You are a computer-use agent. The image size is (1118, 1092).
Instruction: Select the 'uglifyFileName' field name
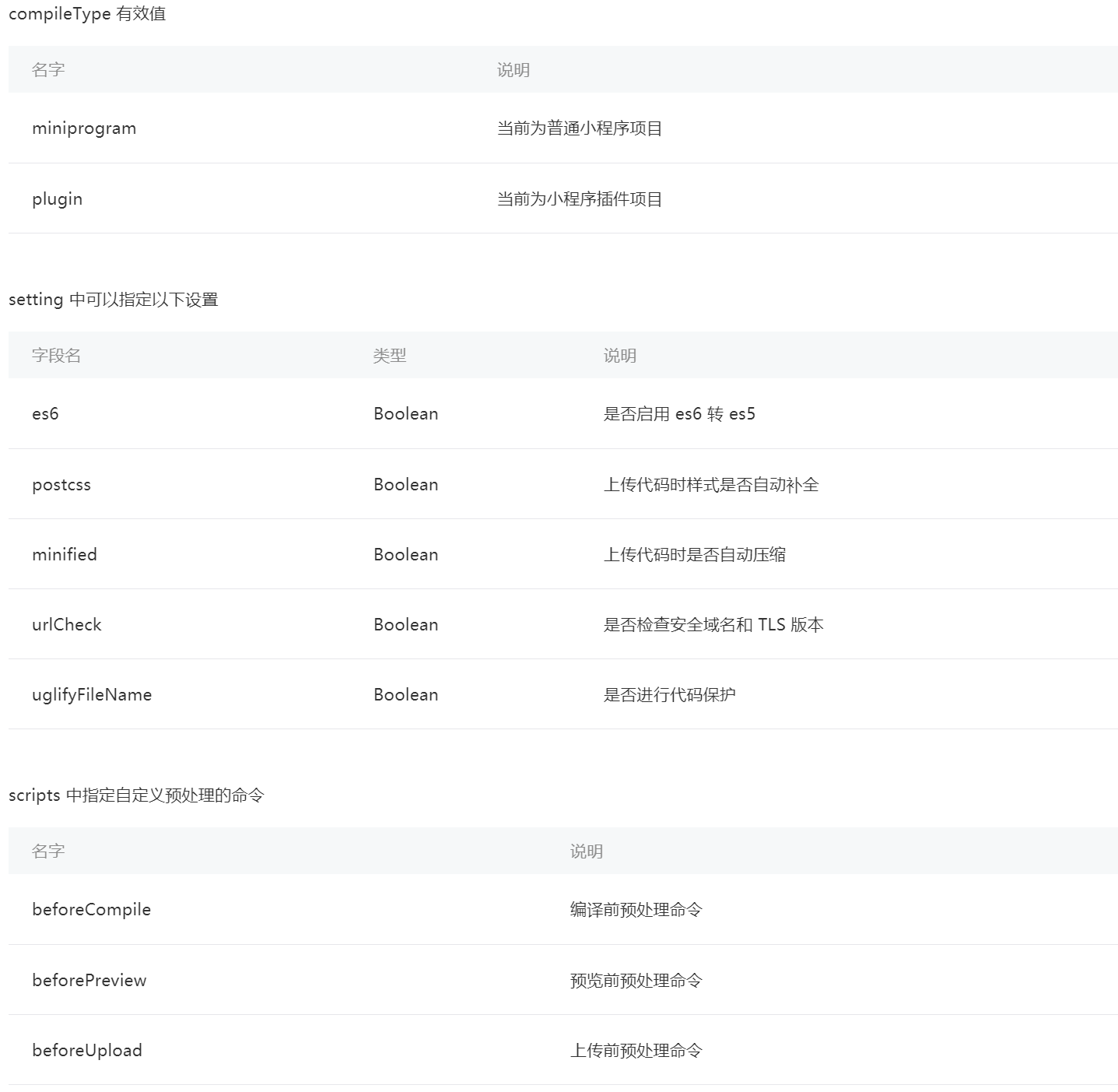(x=92, y=695)
